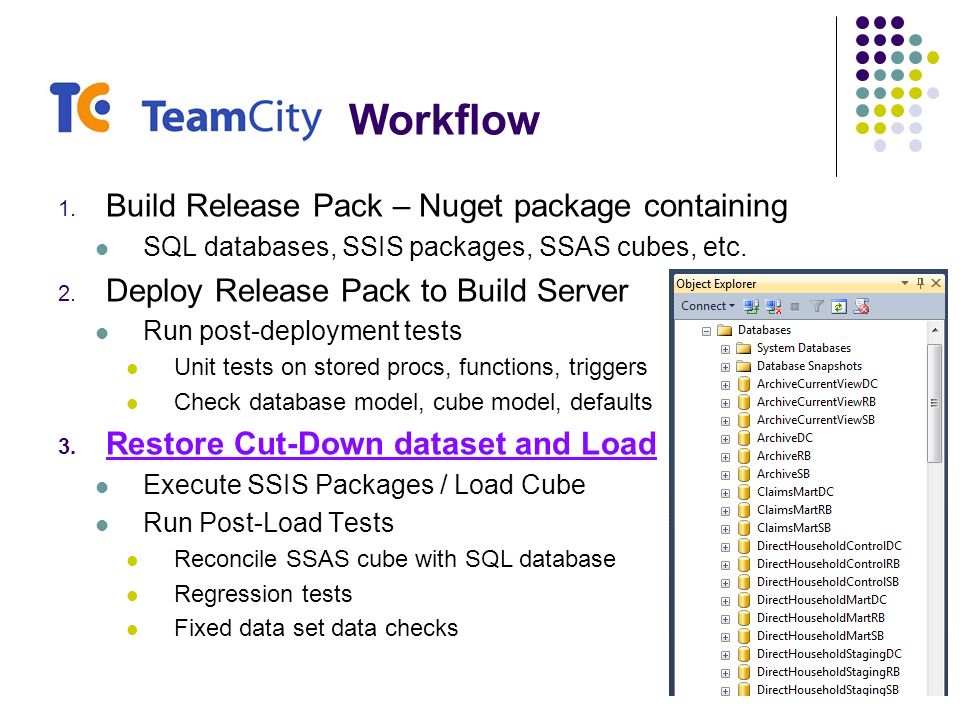Click the Filter funnel icon
960x720 pixels.
click(x=817, y=307)
